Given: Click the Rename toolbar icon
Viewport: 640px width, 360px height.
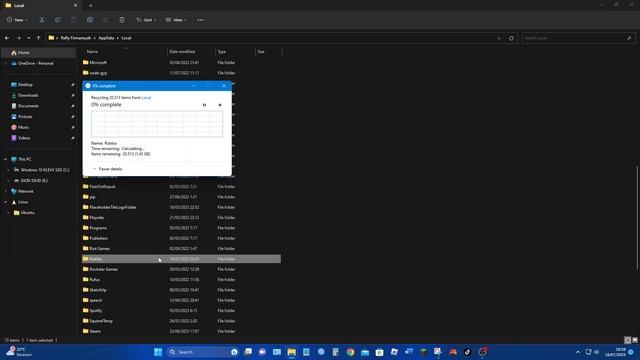Looking at the screenshot, I should (90, 20).
